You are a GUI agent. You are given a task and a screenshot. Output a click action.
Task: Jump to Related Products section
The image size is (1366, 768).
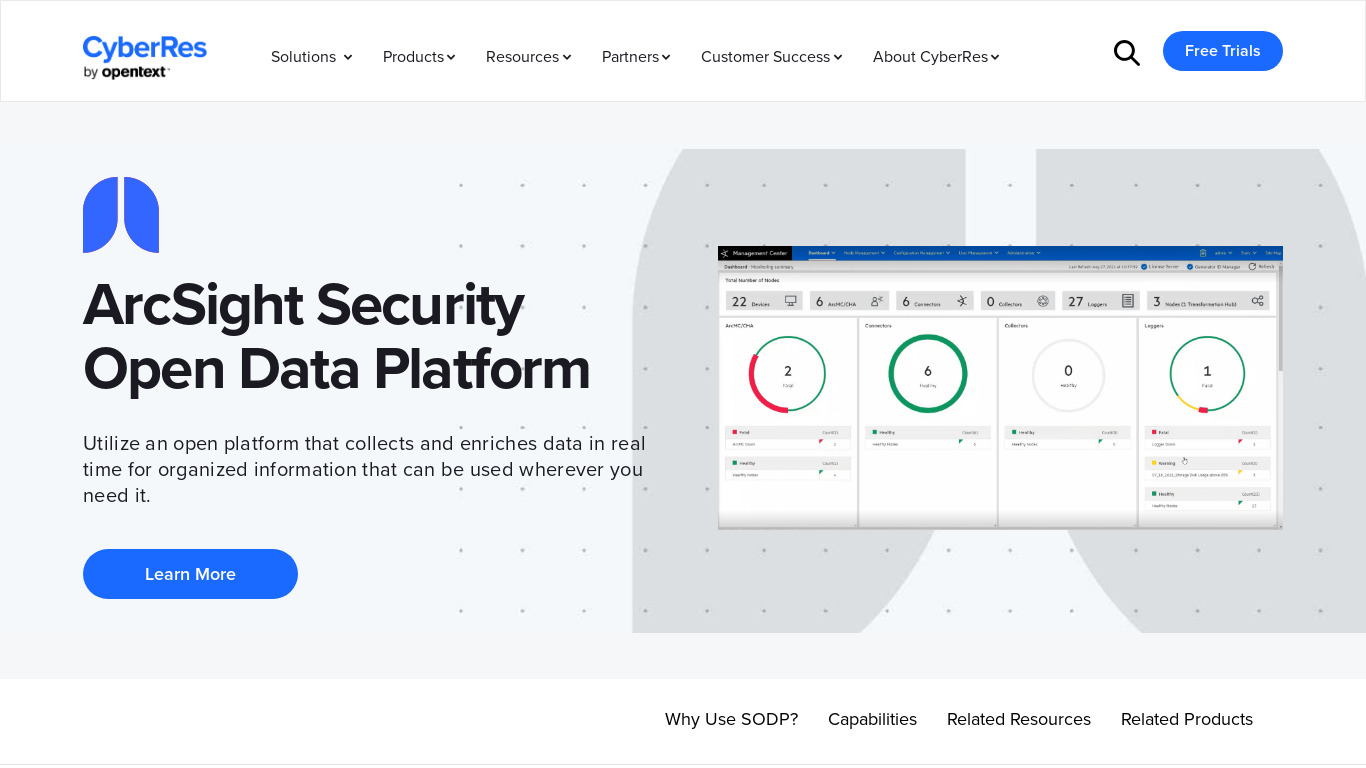point(1187,719)
